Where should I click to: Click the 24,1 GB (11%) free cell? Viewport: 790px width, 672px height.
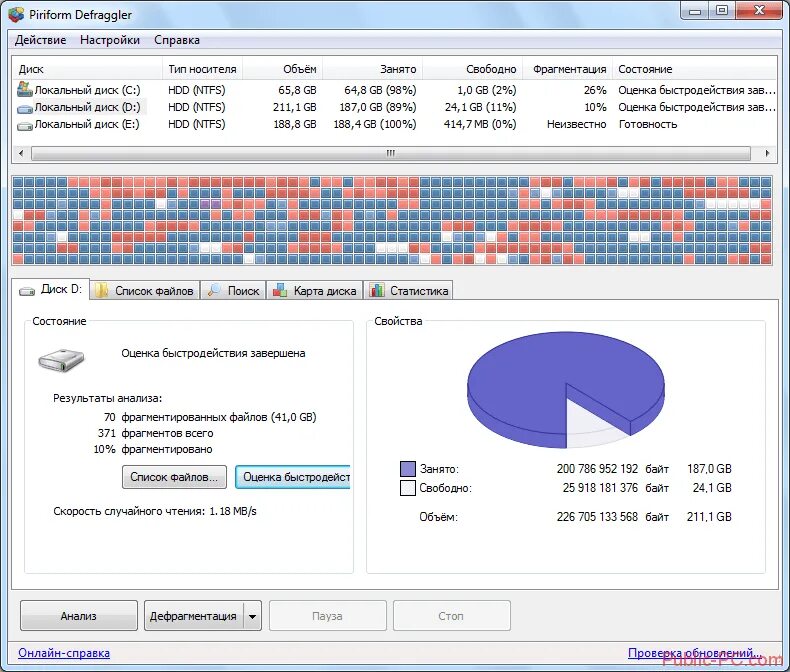tap(481, 107)
